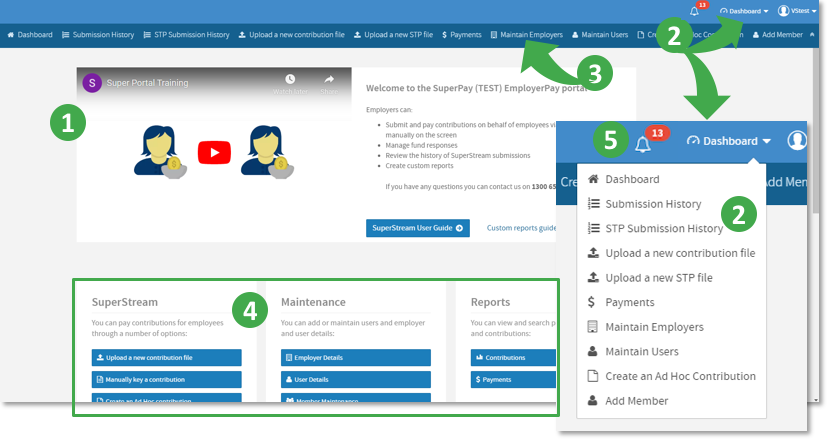Click Manually key a contribution button
828x440 pixels.
coord(166,380)
